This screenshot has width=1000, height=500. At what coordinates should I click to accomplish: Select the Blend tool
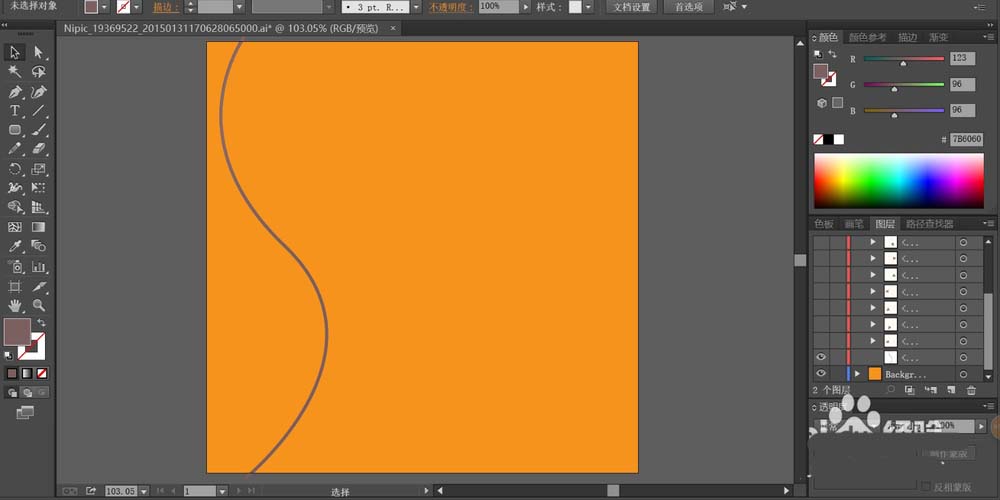39,246
